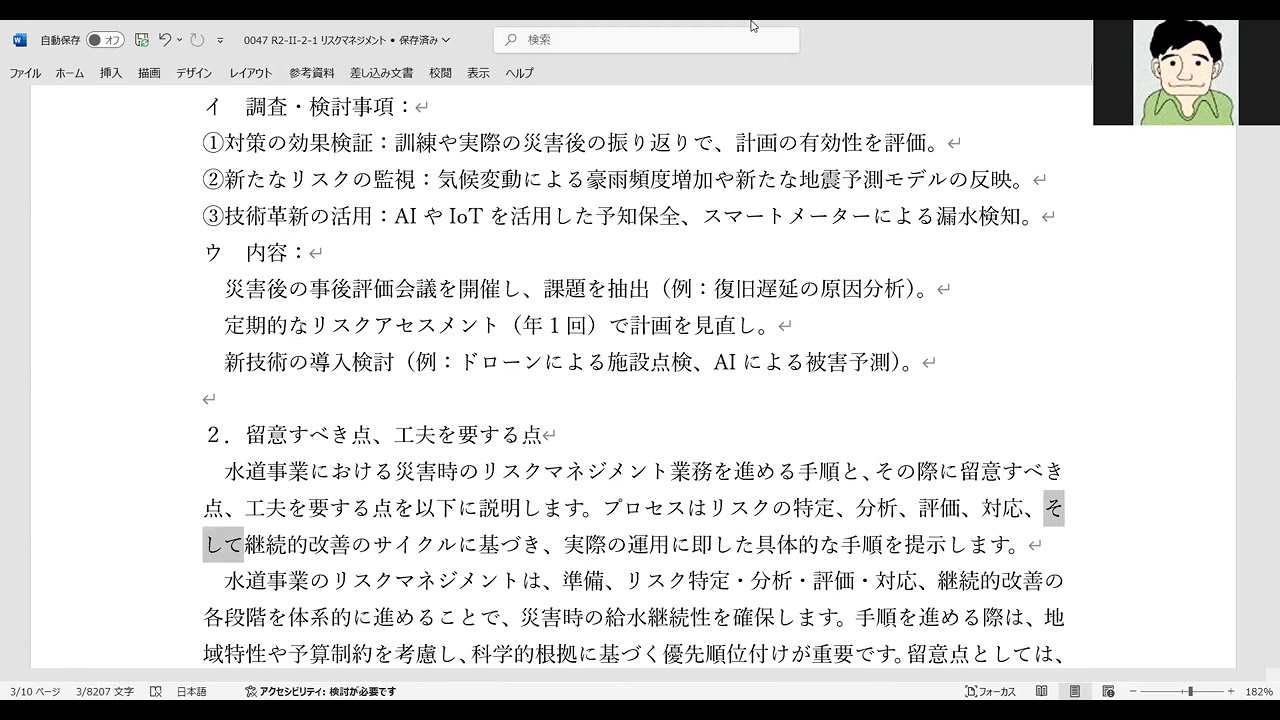Switch to Web Layout view icon
Screen dimensions: 1280x720
1108,692
